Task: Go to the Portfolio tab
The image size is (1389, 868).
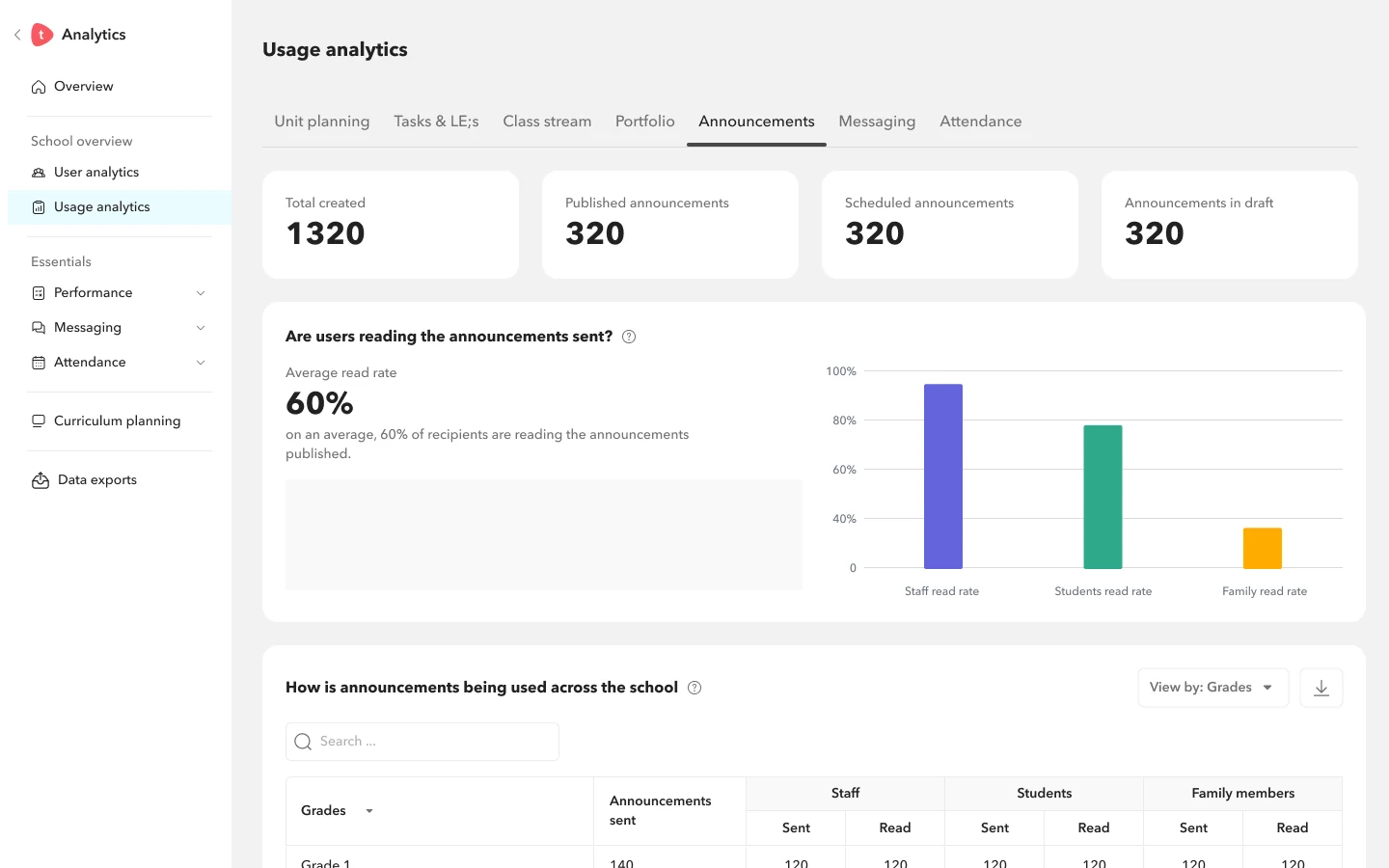Action: click(x=645, y=122)
